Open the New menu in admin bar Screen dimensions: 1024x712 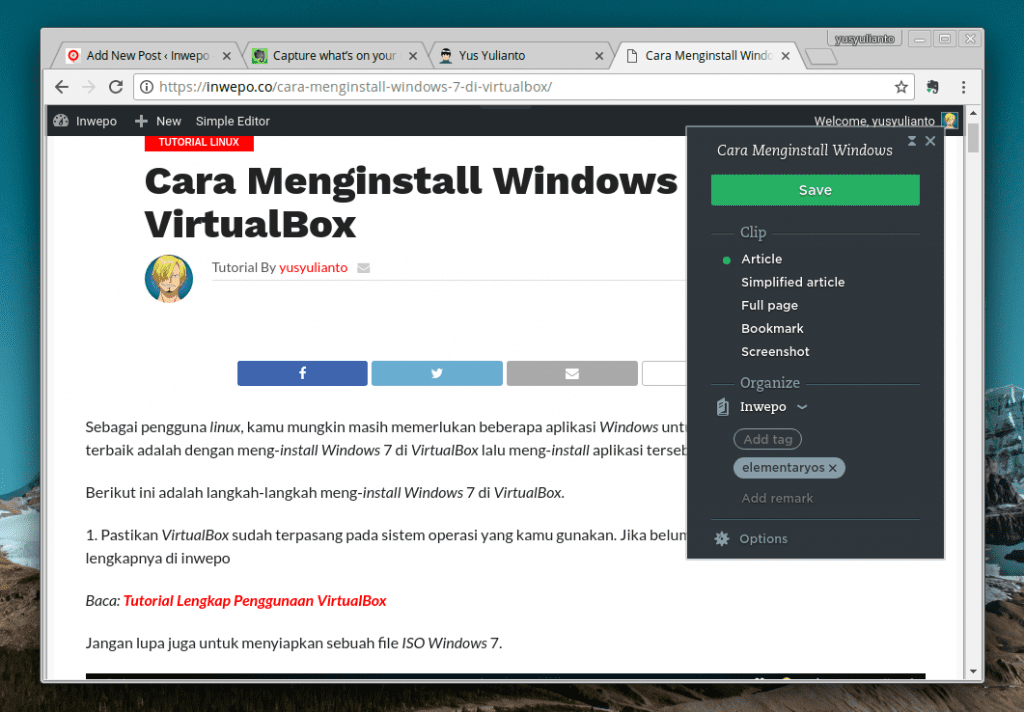pos(168,121)
